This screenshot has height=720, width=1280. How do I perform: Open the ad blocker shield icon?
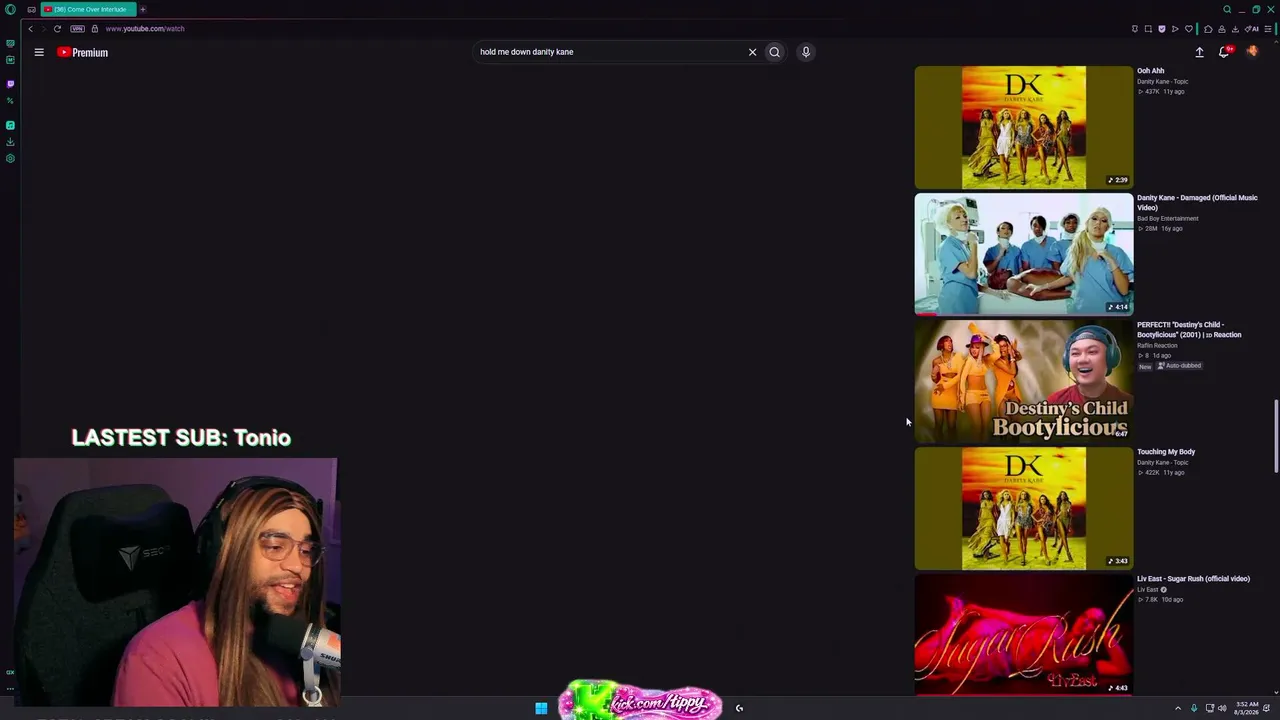pyautogui.click(x=1161, y=29)
